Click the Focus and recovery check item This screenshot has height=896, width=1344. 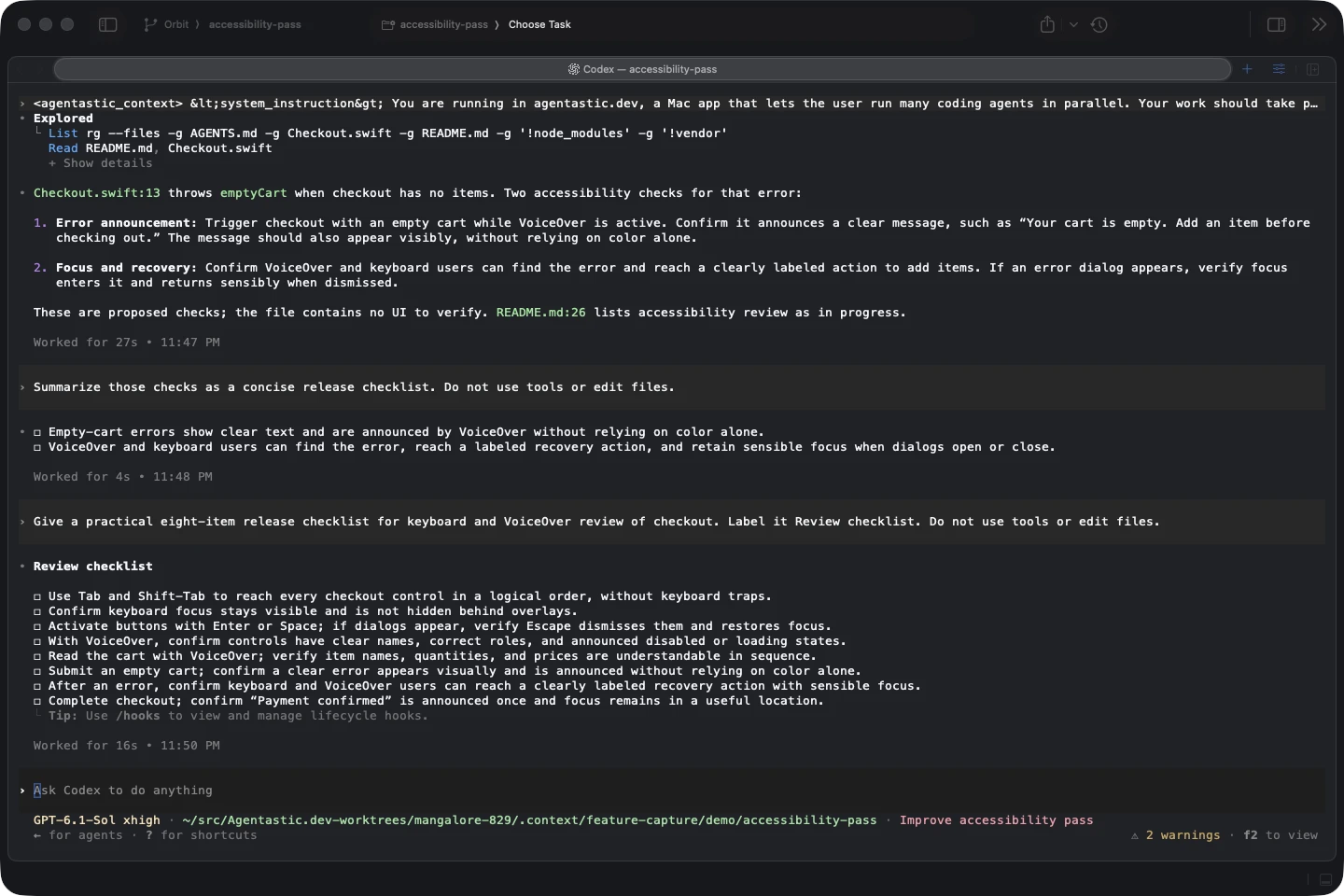click(661, 275)
